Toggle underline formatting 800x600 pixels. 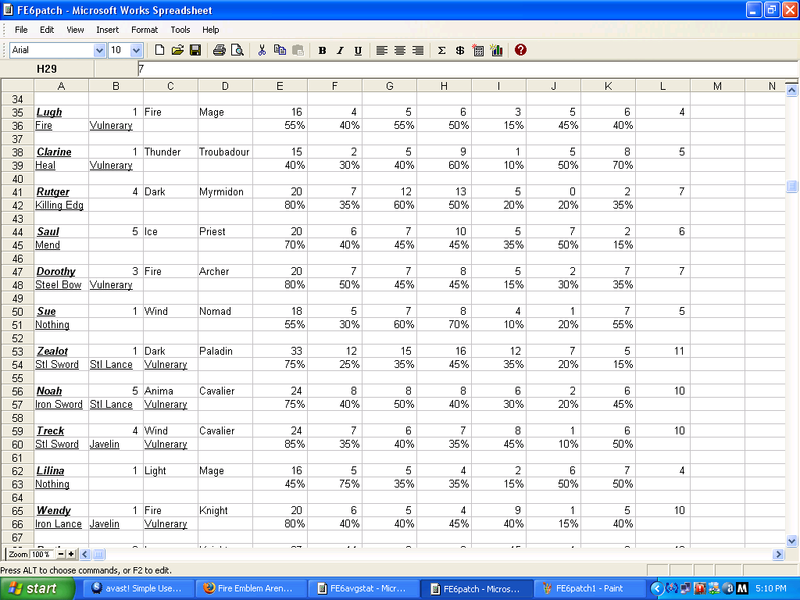point(358,50)
